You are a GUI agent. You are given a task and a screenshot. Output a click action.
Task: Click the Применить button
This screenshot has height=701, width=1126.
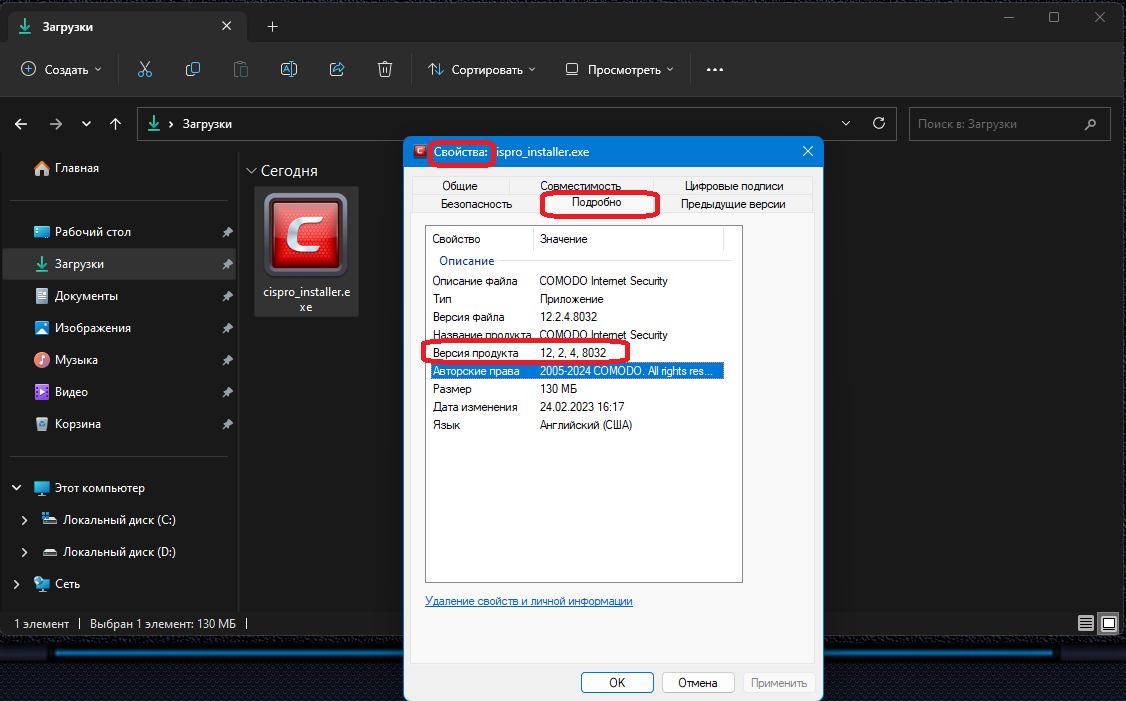point(779,682)
